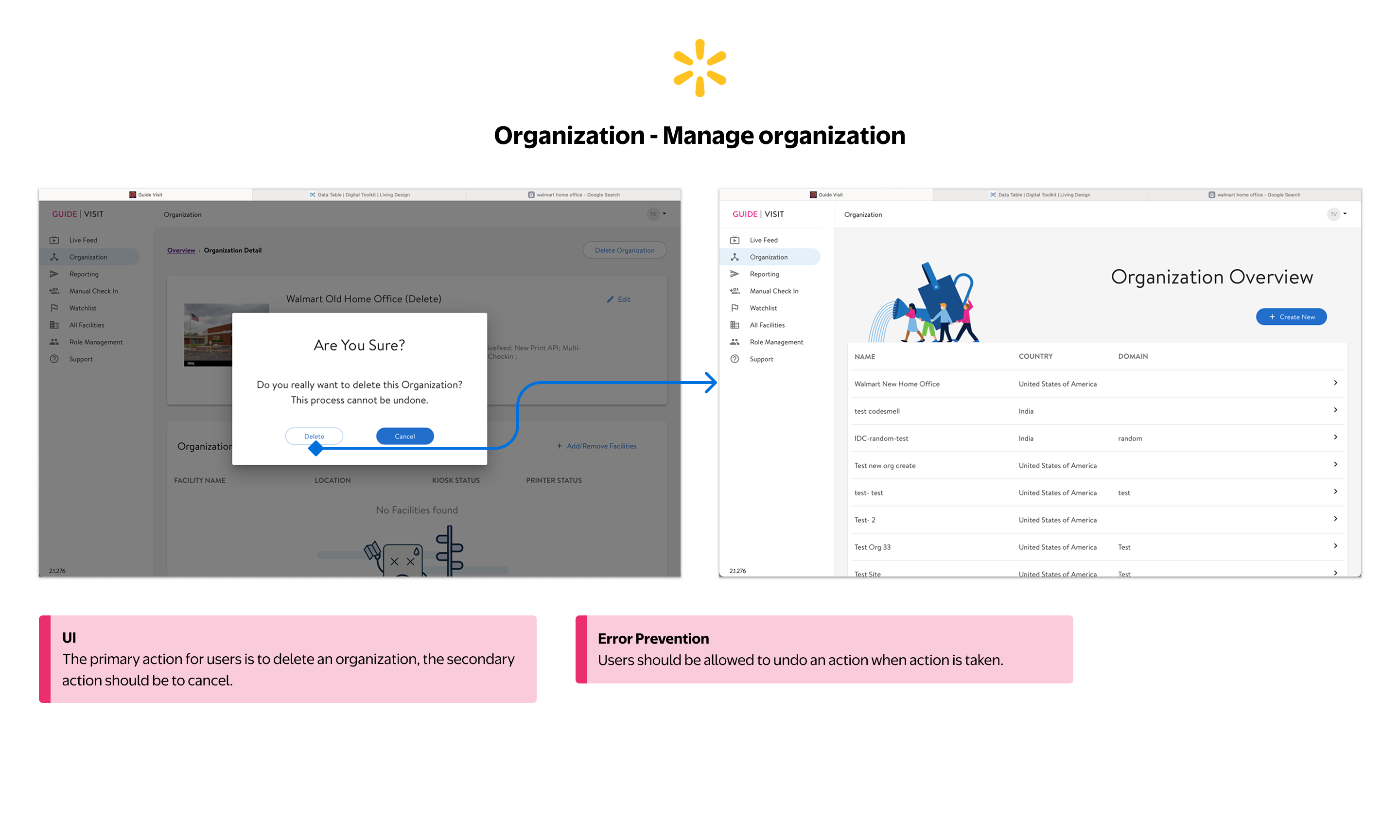
Task: Click Add/Remove Facilities link
Action: [x=596, y=446]
